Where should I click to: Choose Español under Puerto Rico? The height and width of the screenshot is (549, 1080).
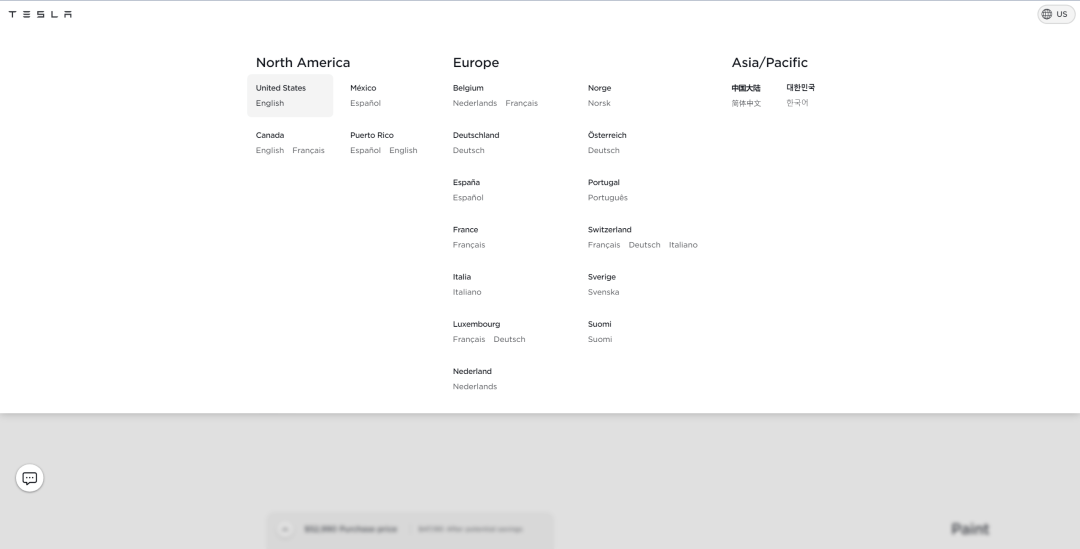point(365,150)
